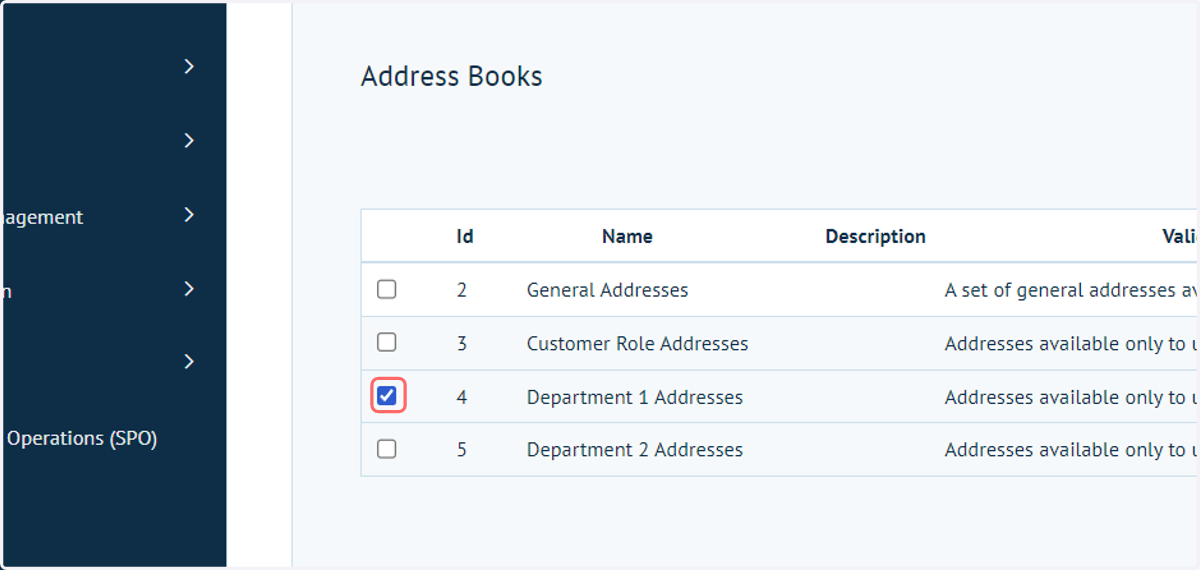This screenshot has width=1200, height=570.
Task: Select the 'Department 1 Addresses' name cell
Action: 634,397
